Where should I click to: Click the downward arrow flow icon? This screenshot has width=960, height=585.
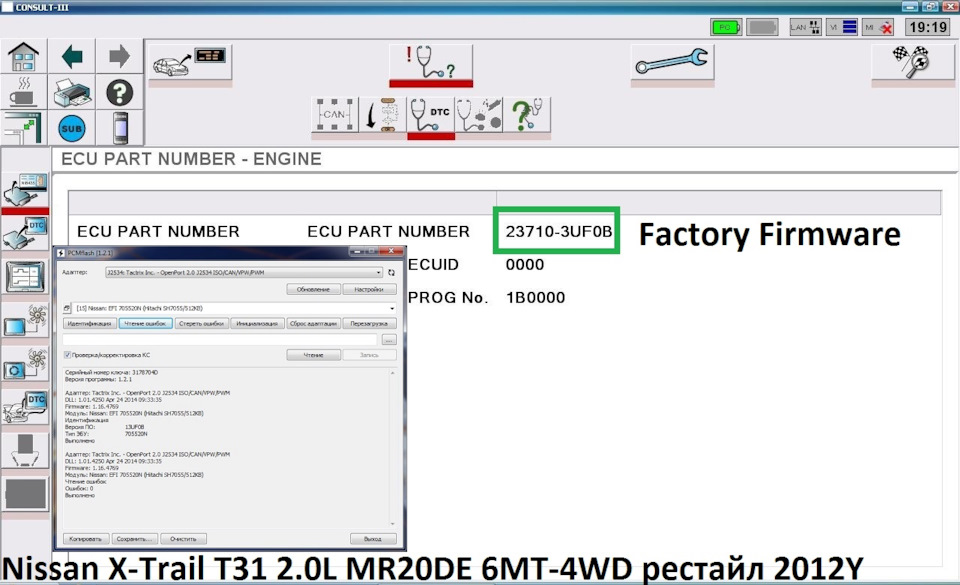(382, 114)
